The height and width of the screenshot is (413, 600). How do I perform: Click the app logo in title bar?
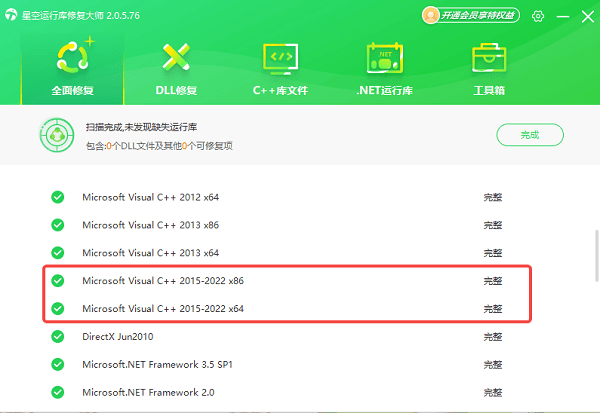pyautogui.click(x=11, y=15)
